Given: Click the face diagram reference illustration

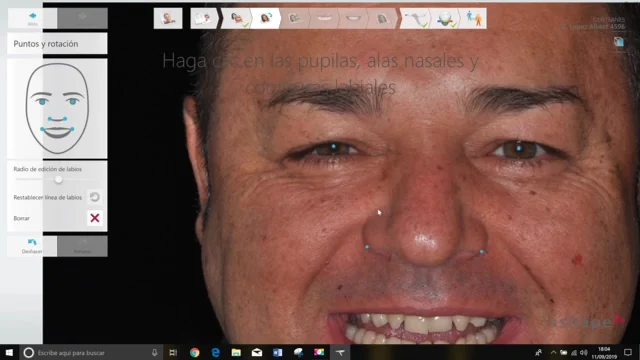Looking at the screenshot, I should point(57,109).
